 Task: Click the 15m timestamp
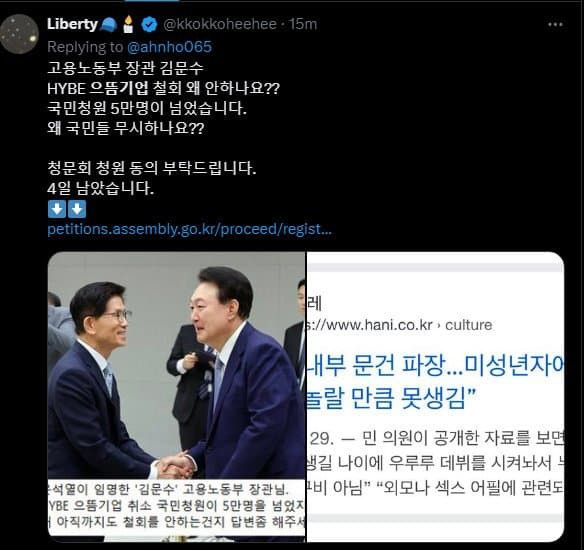coord(303,25)
